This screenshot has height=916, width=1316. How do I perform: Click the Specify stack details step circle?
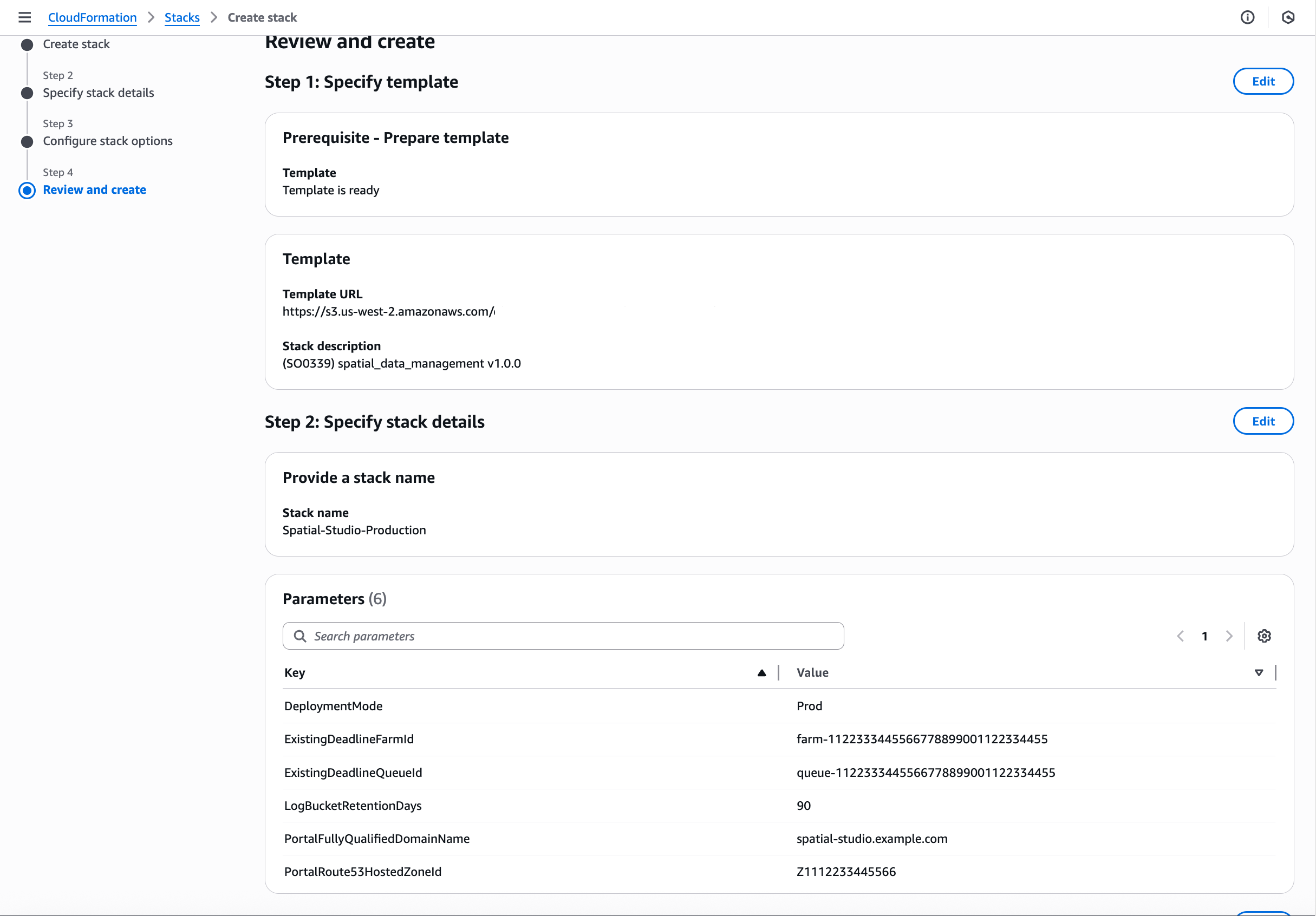click(27, 93)
